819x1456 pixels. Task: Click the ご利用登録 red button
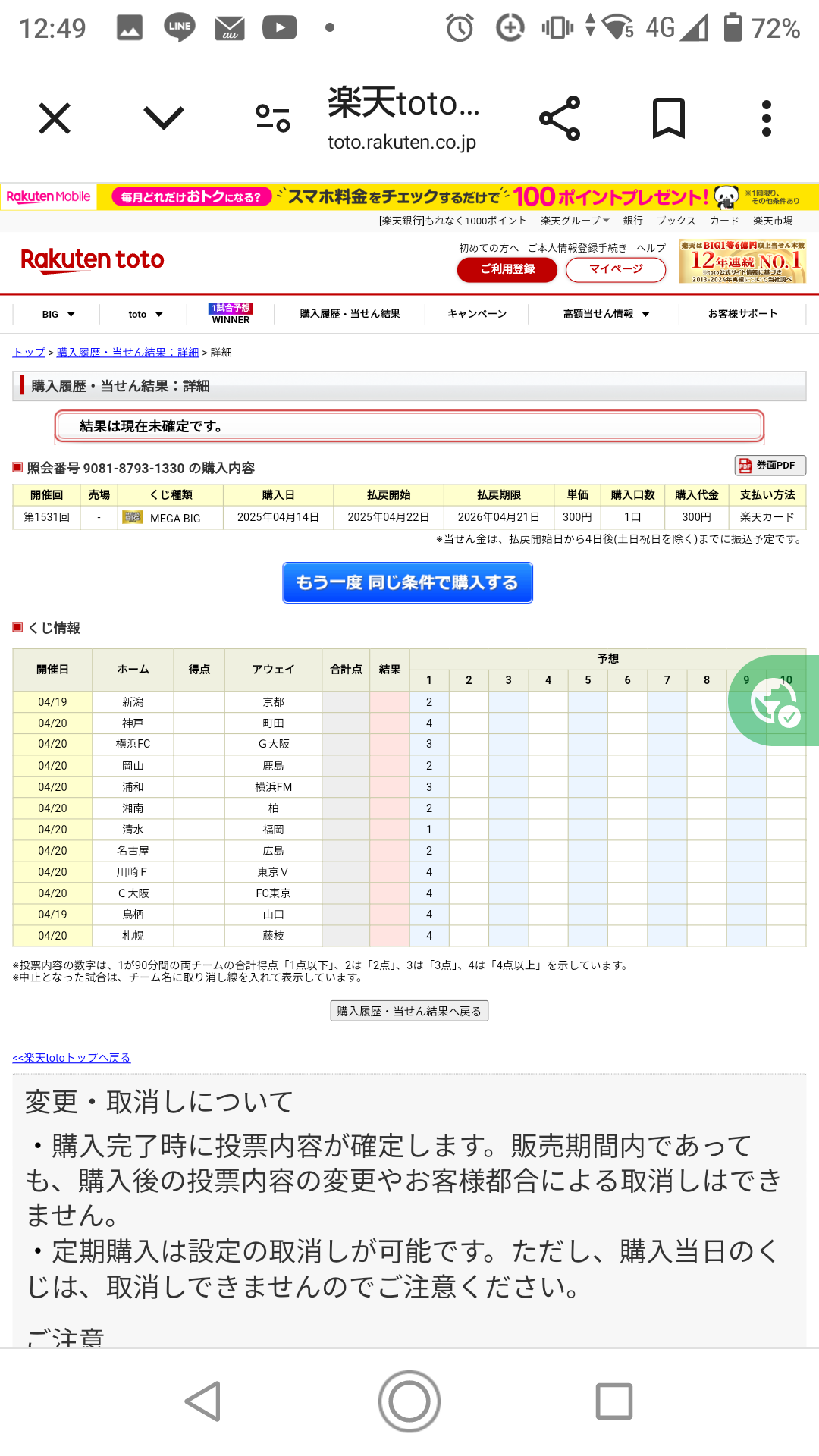507,269
